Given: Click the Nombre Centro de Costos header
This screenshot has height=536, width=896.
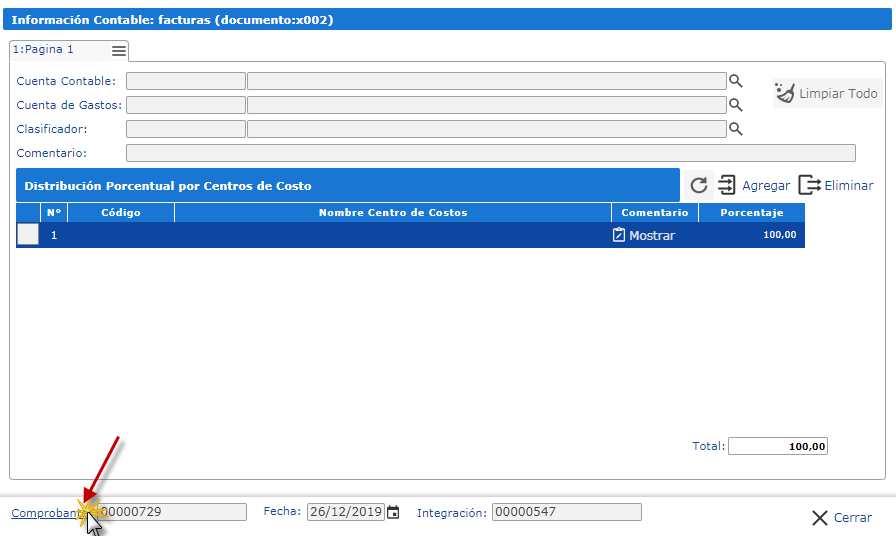Looking at the screenshot, I should (x=392, y=212).
